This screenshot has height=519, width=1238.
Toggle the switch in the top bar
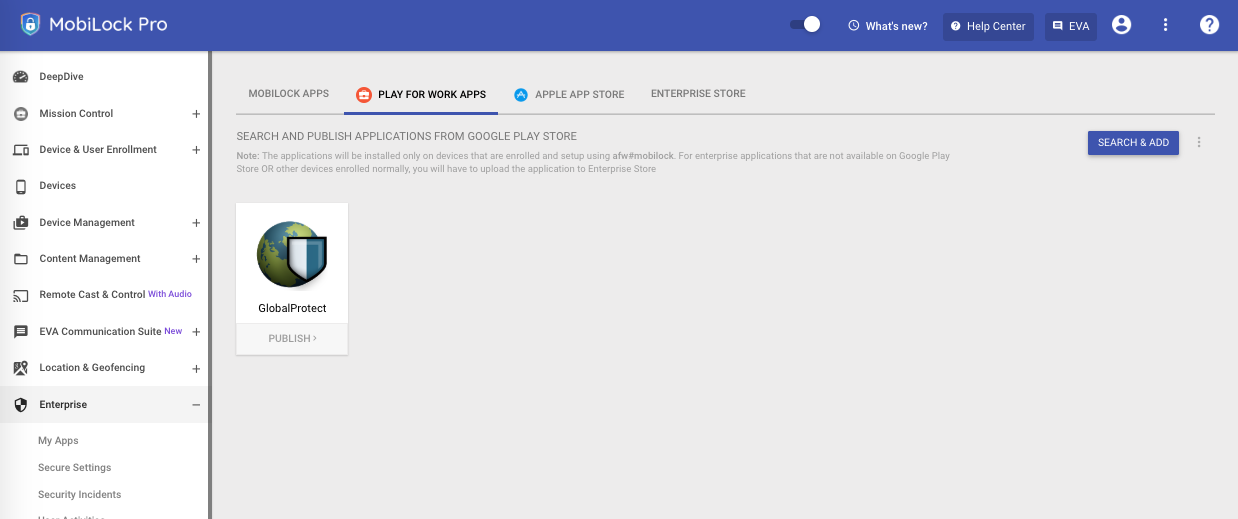click(x=805, y=25)
